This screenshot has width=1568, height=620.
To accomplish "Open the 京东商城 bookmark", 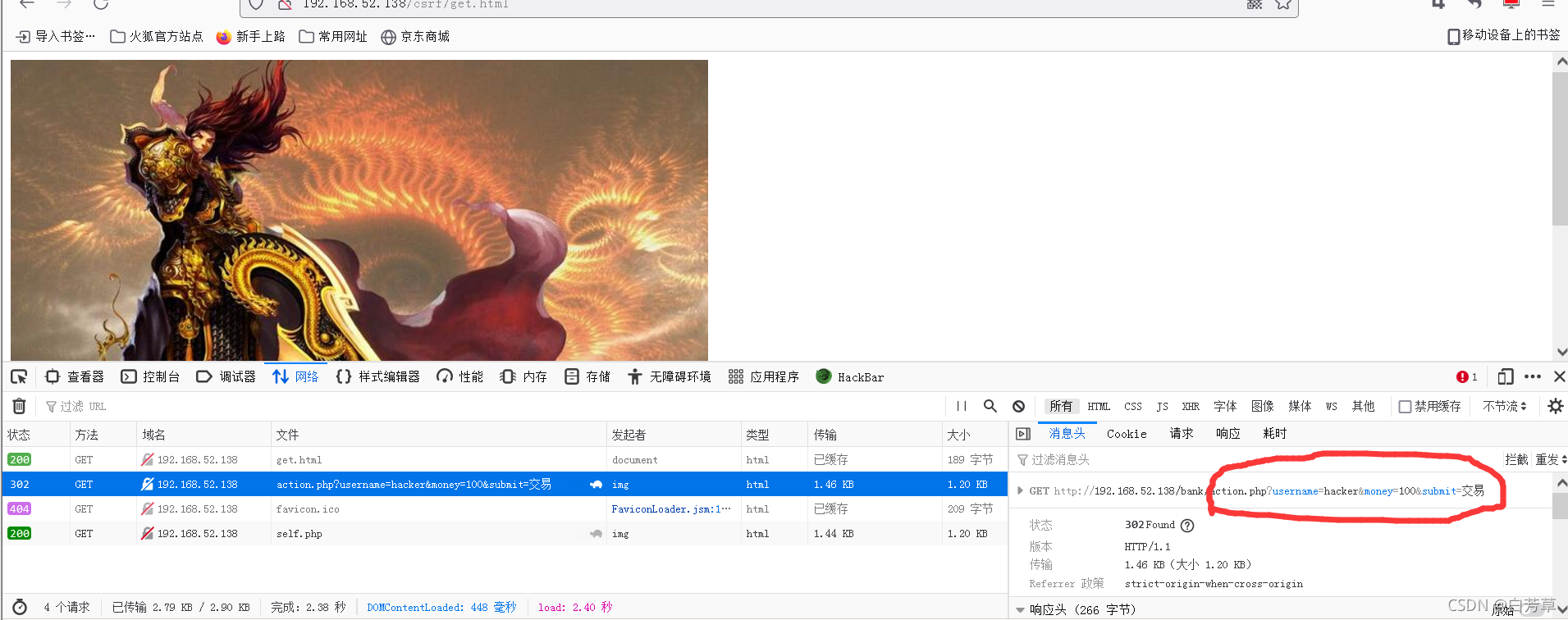I will coord(415,36).
